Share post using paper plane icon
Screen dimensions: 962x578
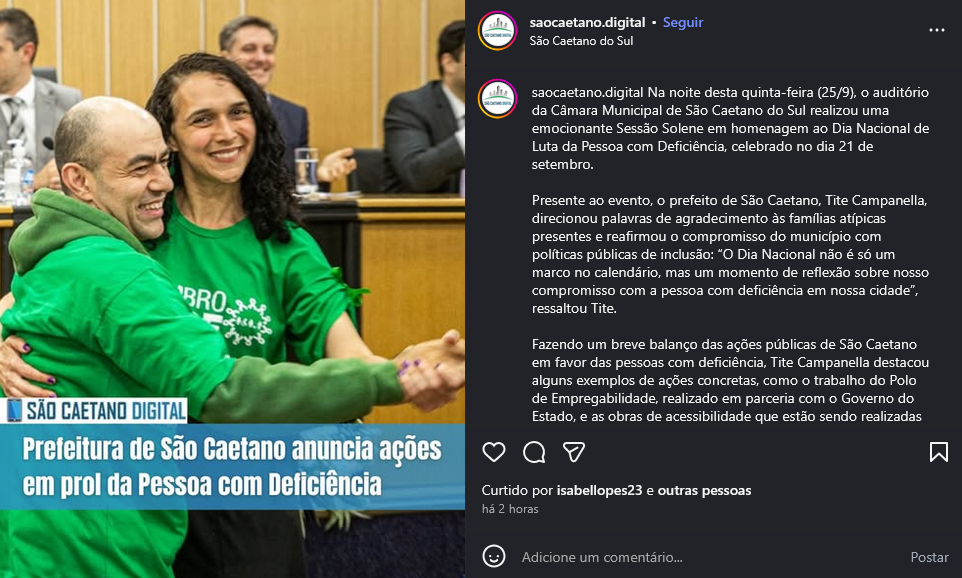(x=574, y=452)
